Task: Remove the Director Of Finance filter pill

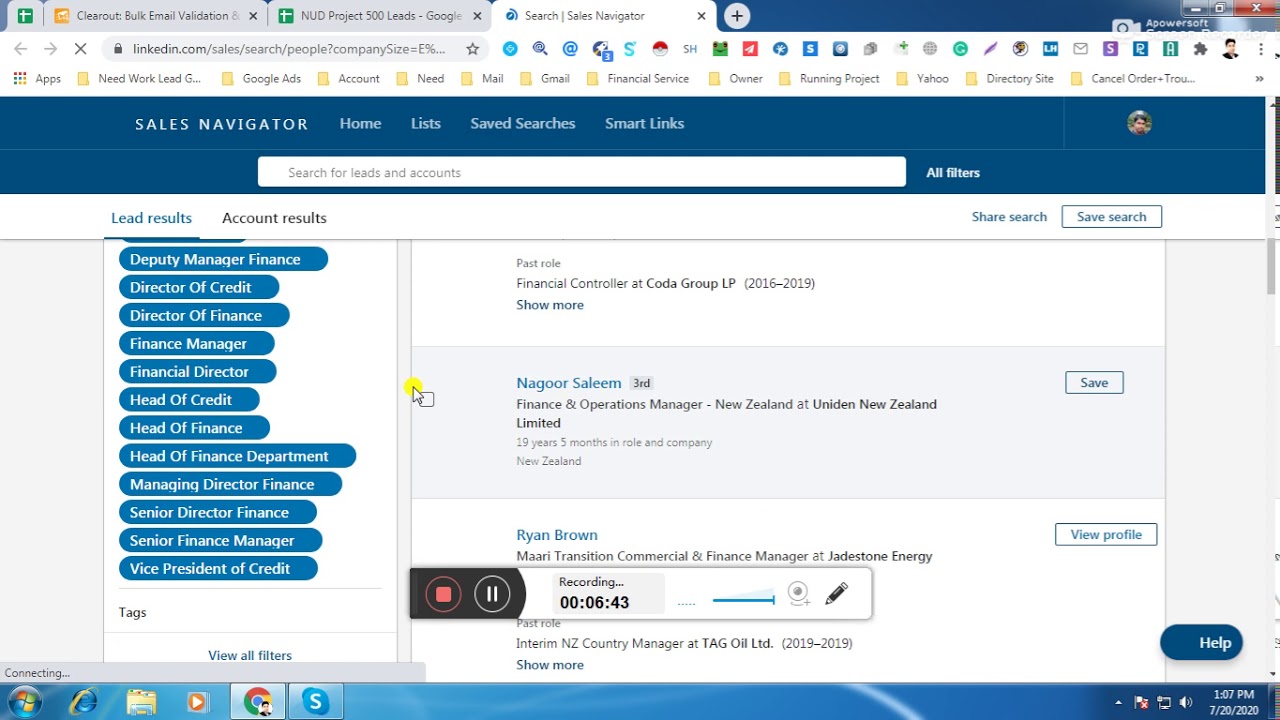Action: coord(204,315)
